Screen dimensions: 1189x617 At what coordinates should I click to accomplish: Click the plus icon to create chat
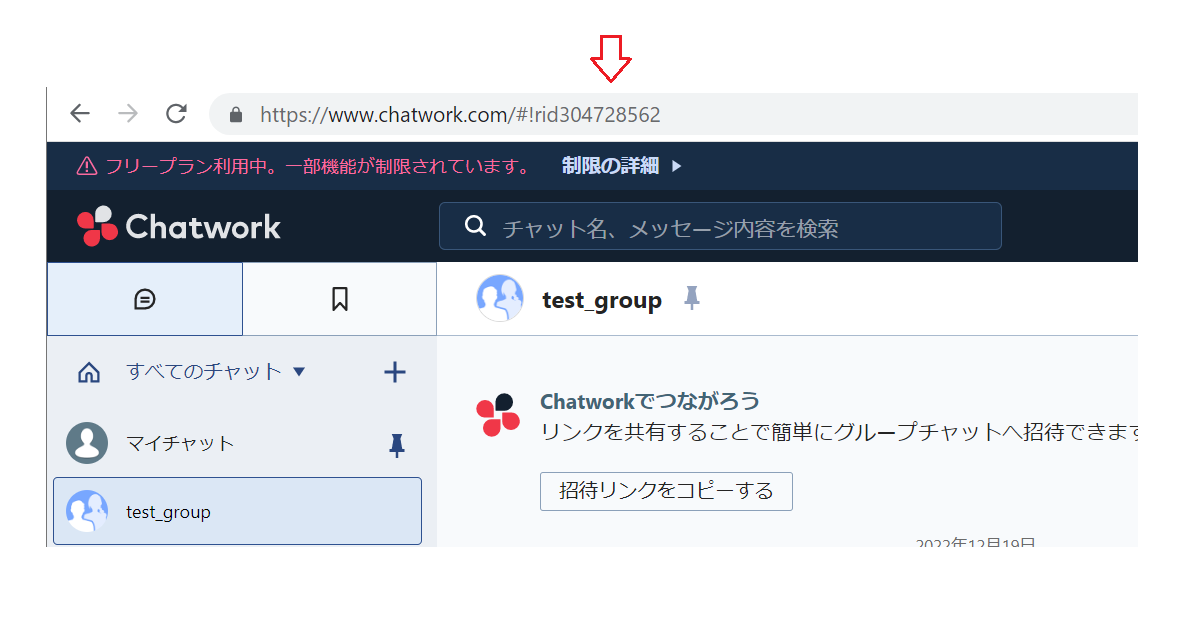(395, 372)
